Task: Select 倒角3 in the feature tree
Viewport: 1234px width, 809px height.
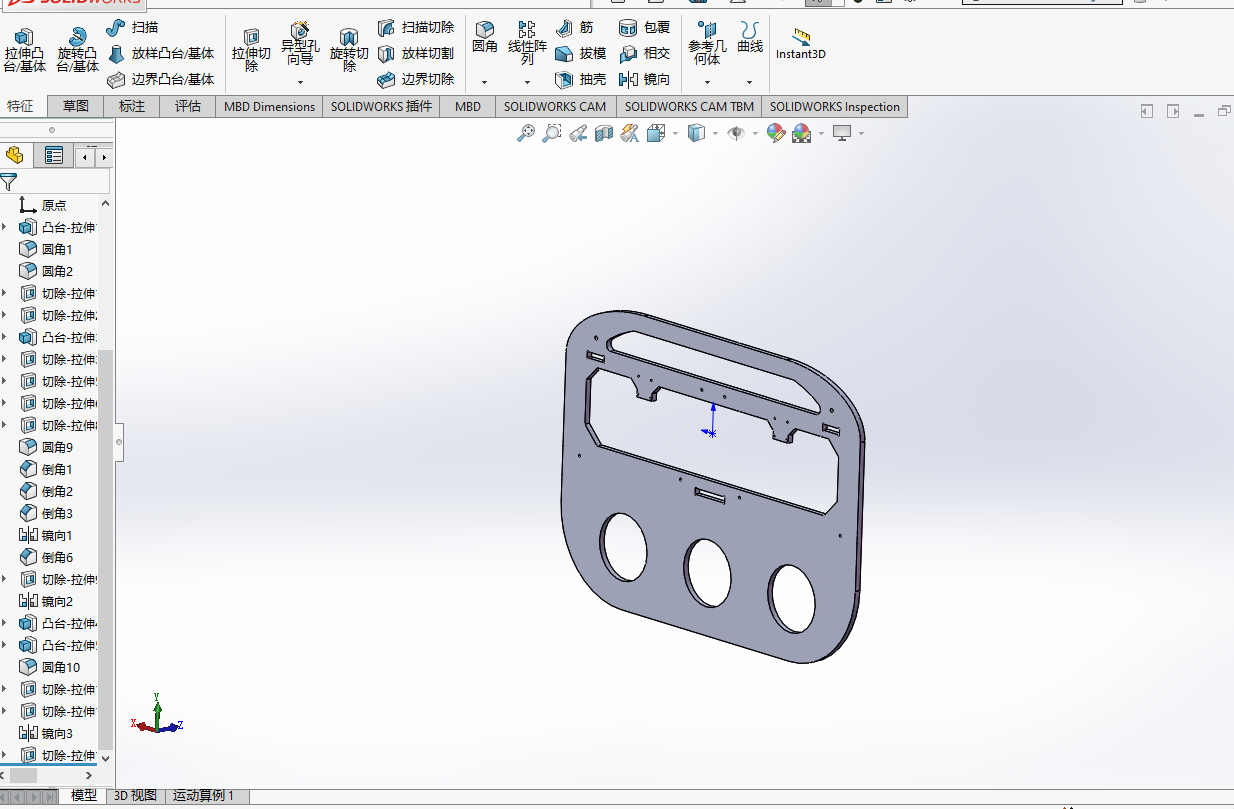Action: tap(46, 513)
